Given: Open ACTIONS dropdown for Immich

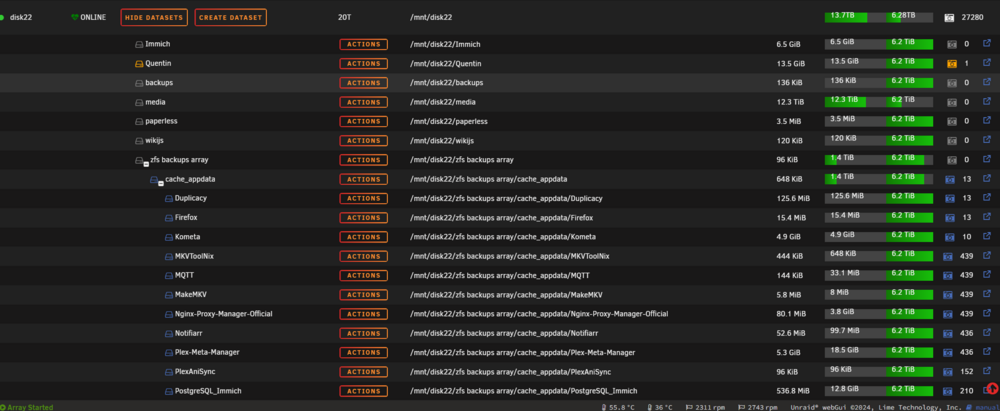Looking at the screenshot, I should 364,45.
